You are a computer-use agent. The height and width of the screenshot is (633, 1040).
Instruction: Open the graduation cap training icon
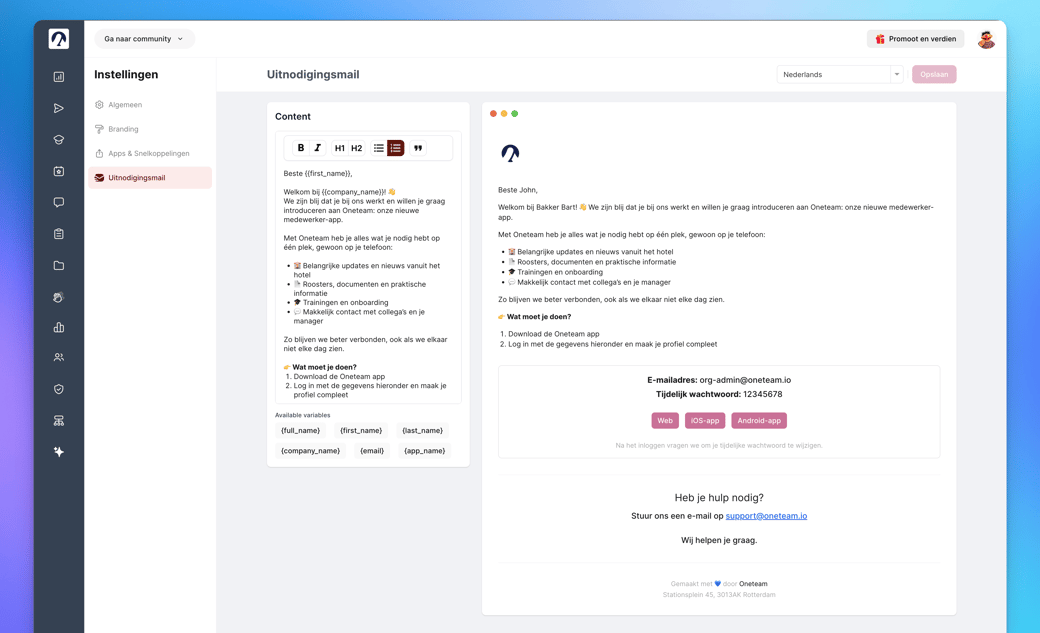pyautogui.click(x=59, y=140)
